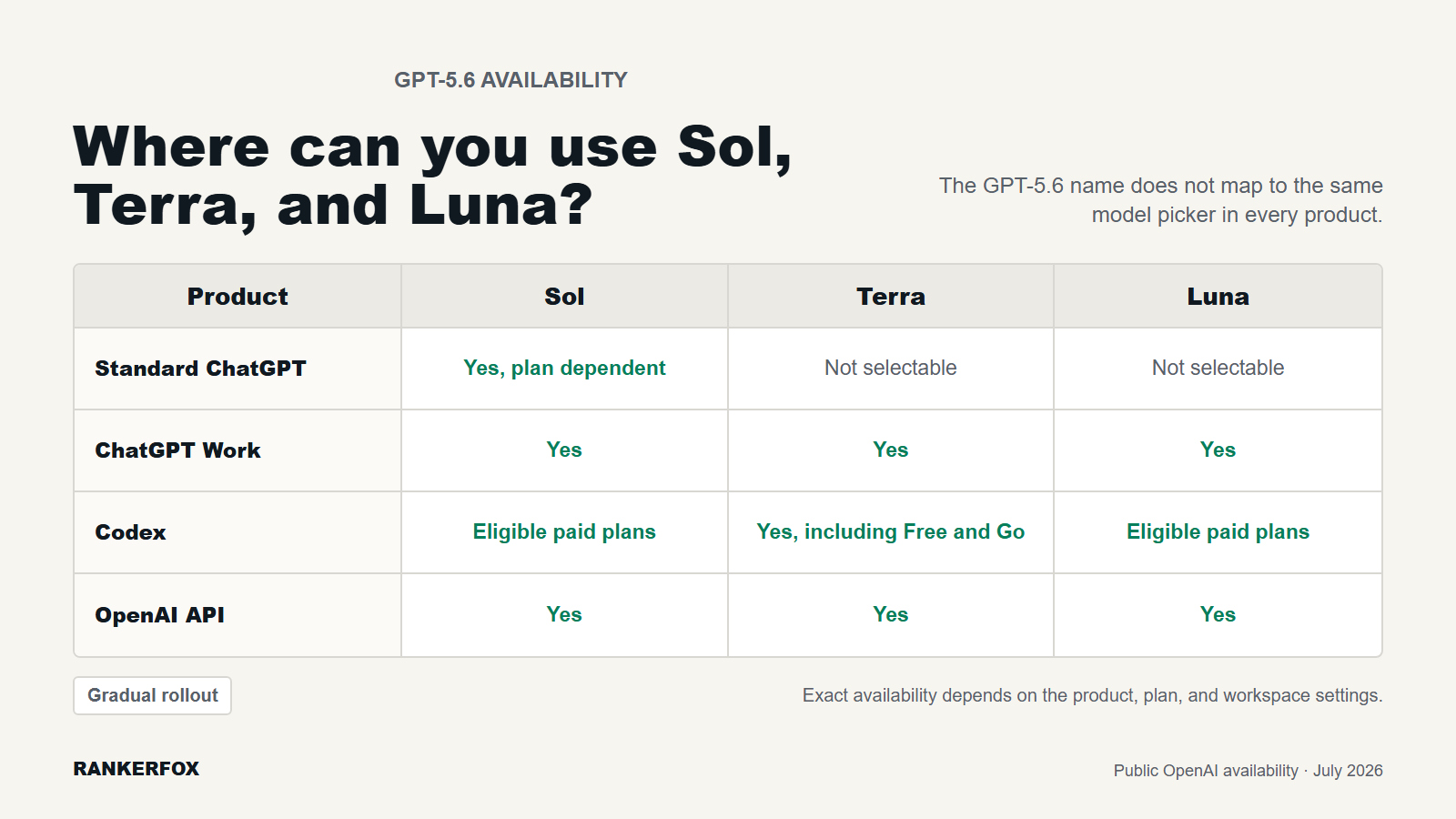
Task: Select the OpenAI API row label
Action: [x=160, y=615]
